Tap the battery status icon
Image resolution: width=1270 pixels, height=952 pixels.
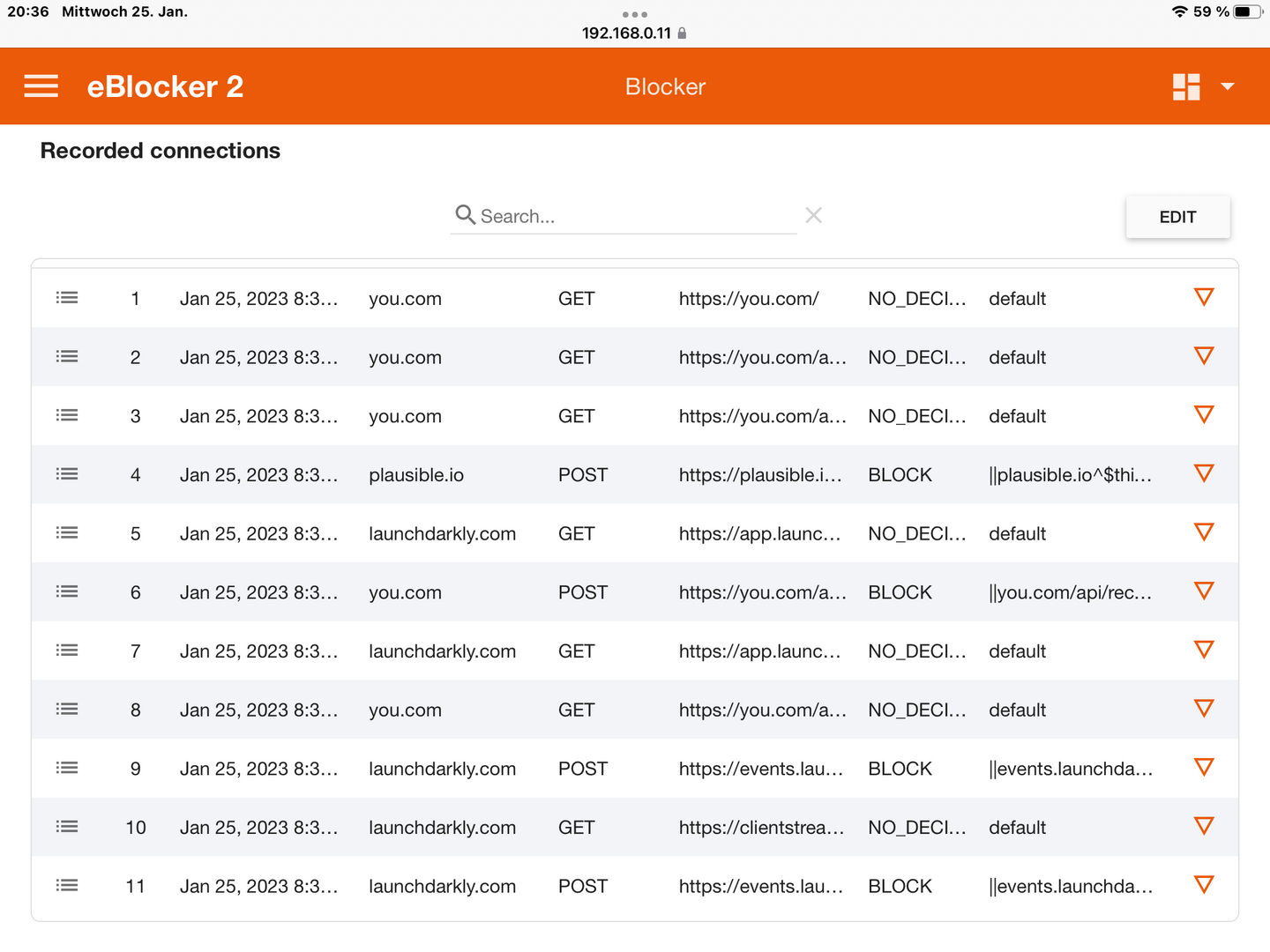point(1248,11)
